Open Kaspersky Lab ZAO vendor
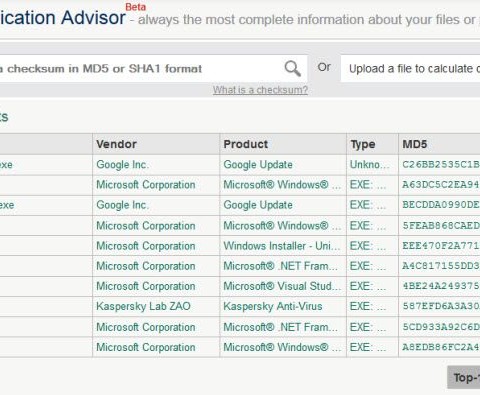The width and height of the screenshot is (480, 395). [x=143, y=306]
